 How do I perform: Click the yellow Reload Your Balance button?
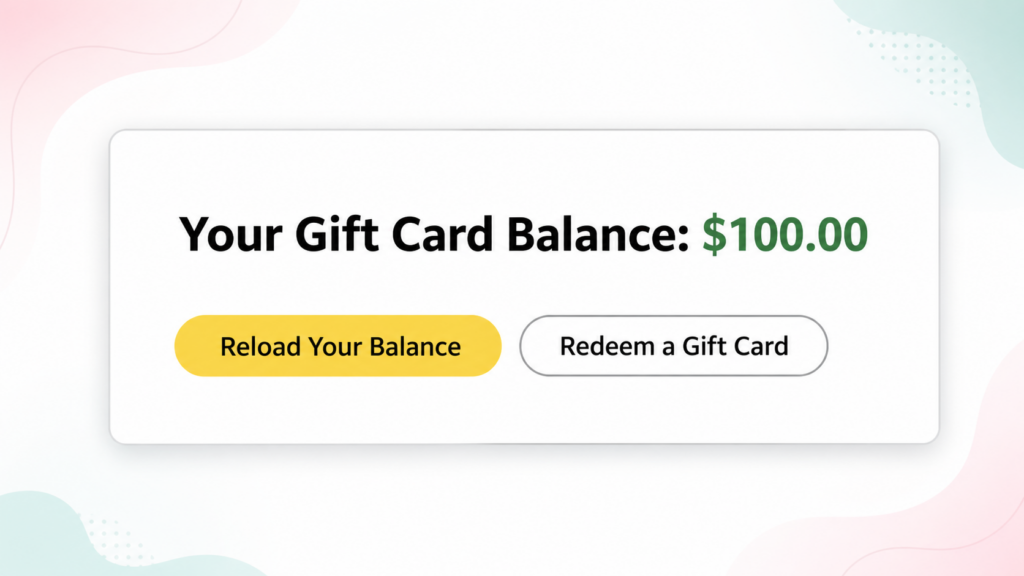(x=338, y=345)
